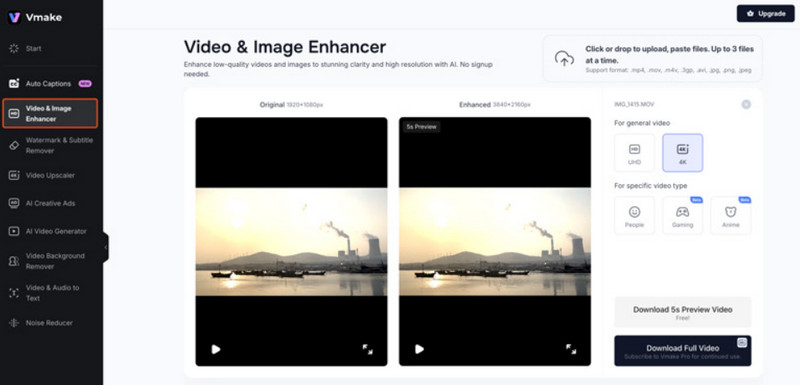This screenshot has height=385, width=800.
Task: Select the Anime video type
Action: [x=731, y=216]
